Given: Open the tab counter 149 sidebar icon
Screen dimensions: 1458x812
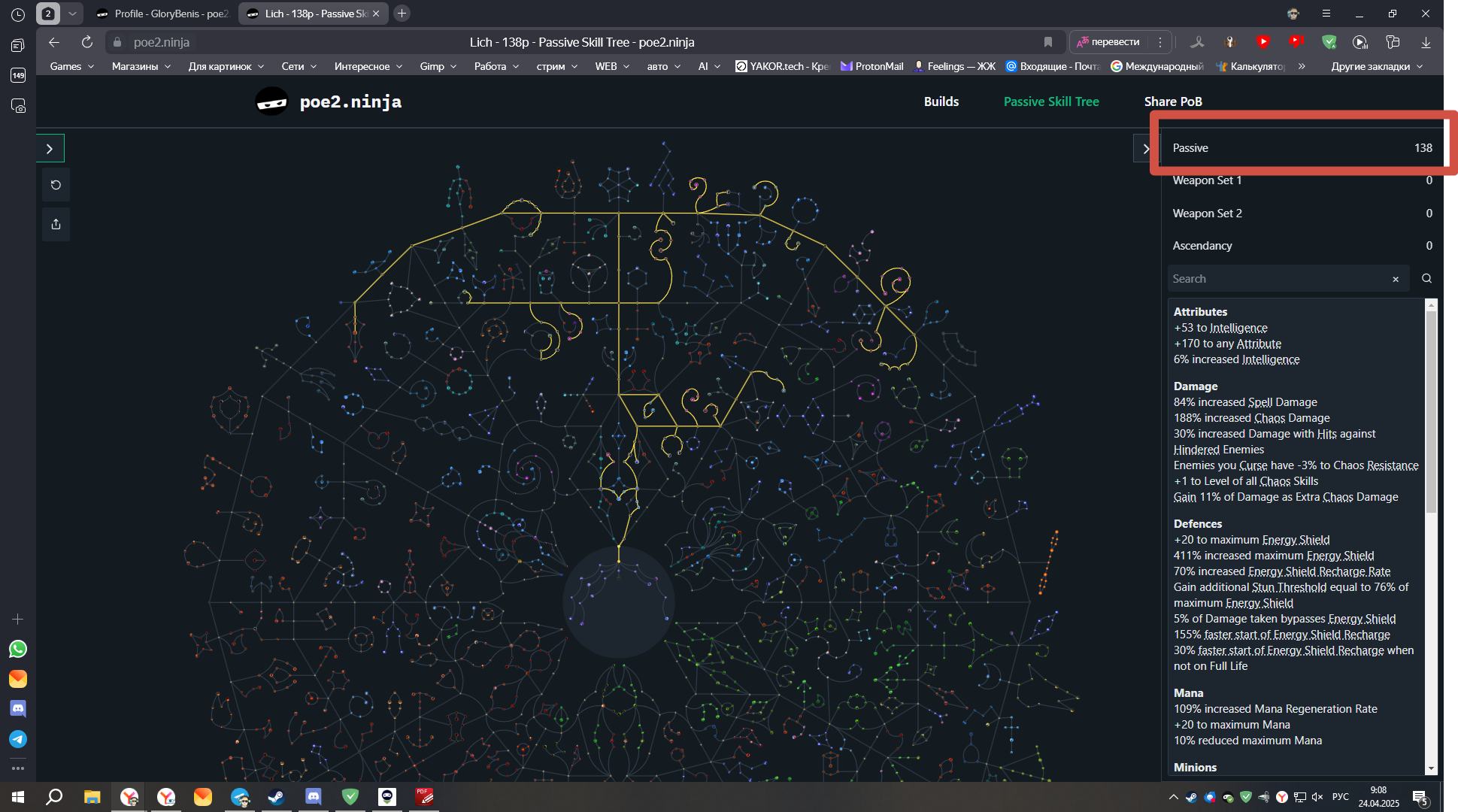Looking at the screenshot, I should click(x=18, y=75).
